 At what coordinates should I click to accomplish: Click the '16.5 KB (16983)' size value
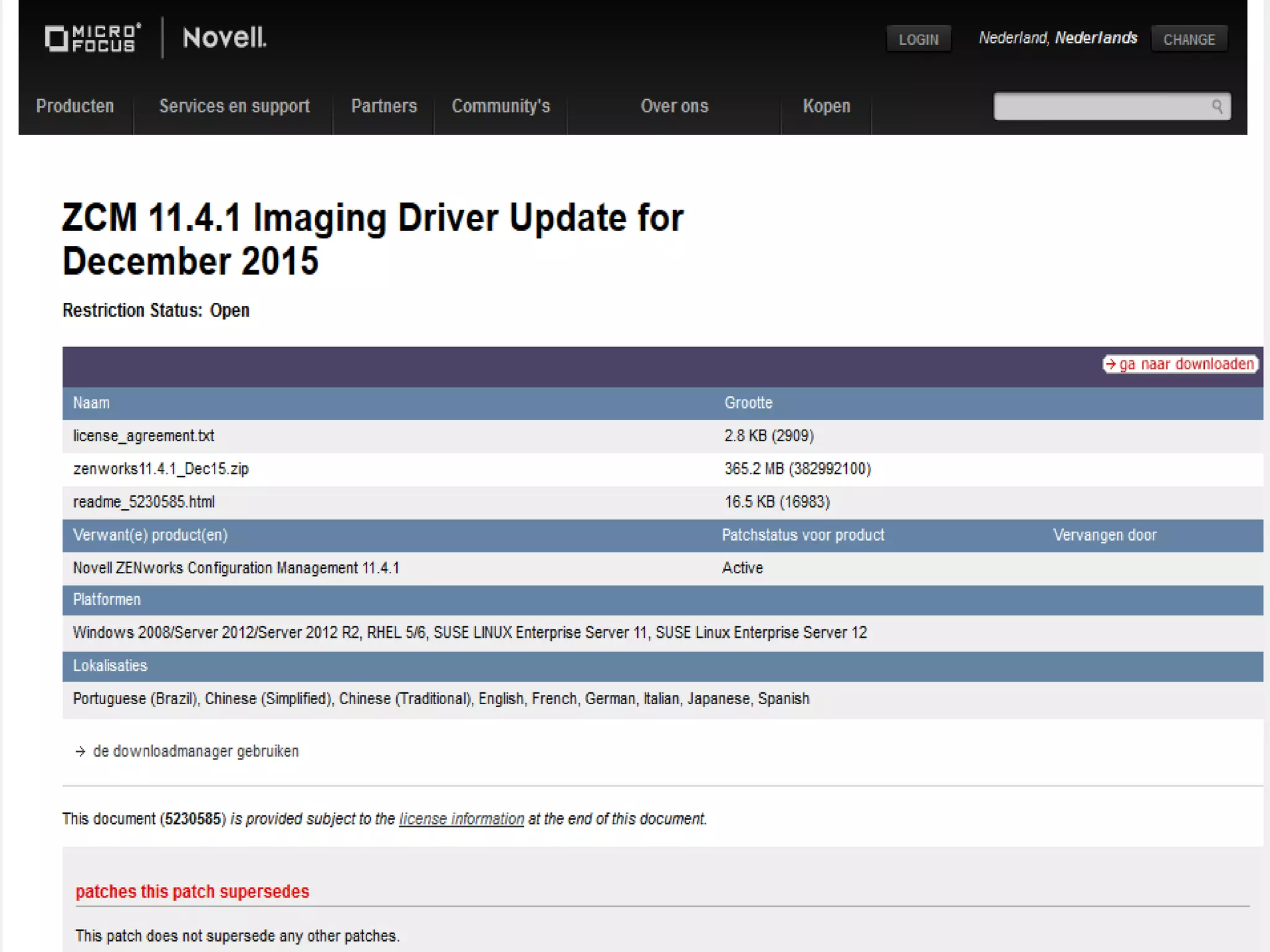pyautogui.click(x=777, y=501)
